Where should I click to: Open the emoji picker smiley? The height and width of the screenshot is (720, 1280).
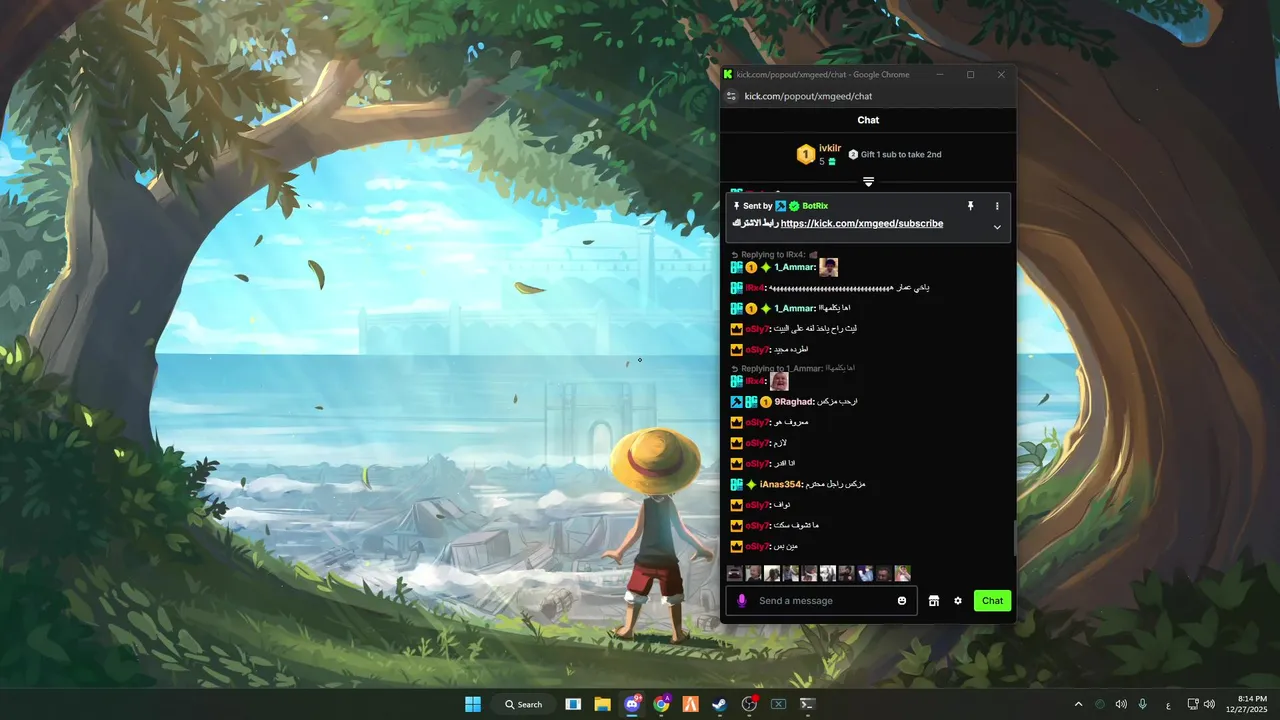[902, 601]
